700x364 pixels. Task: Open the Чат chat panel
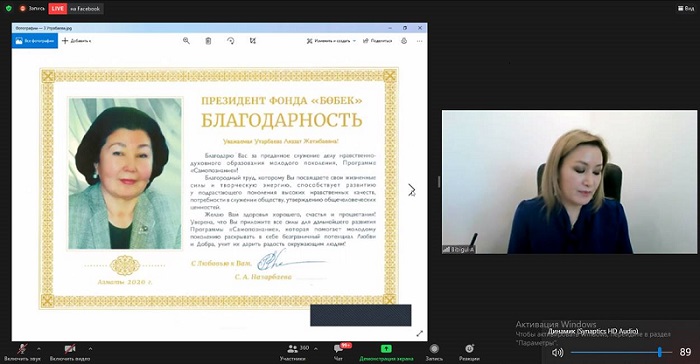[x=338, y=352]
